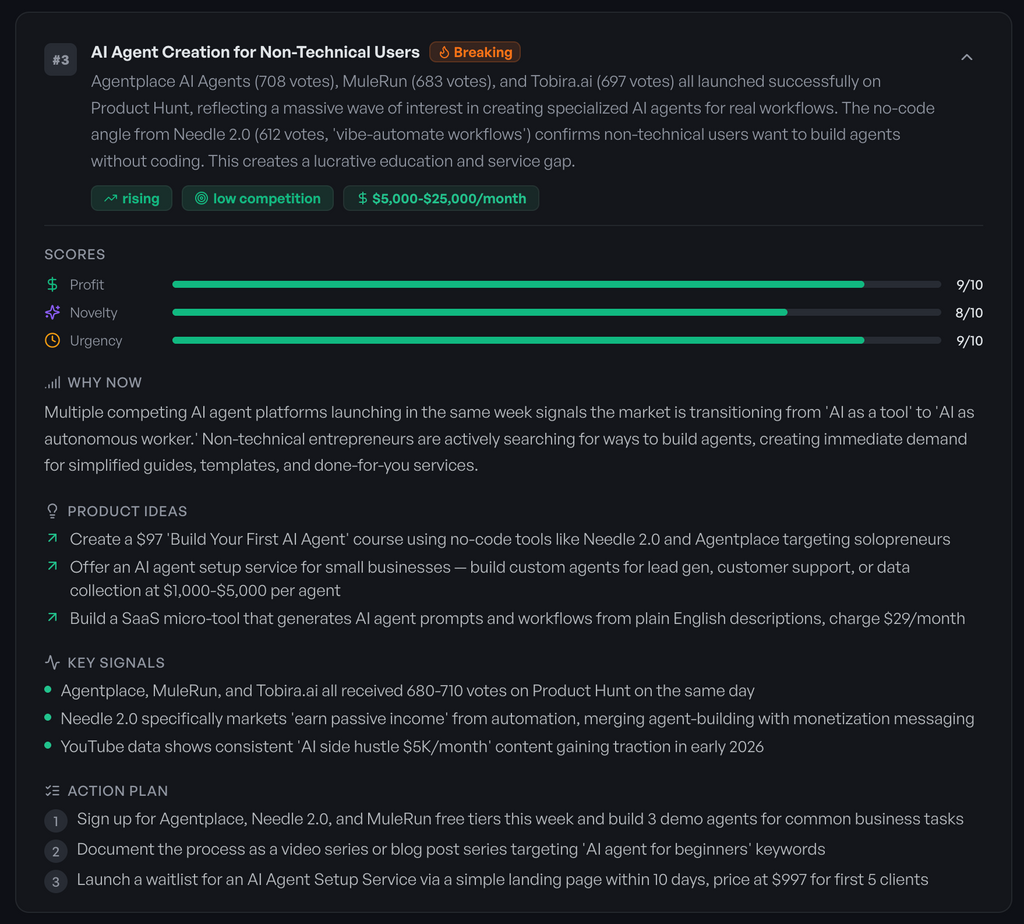The height and width of the screenshot is (924, 1024).
Task: Click the Urgency score label
Action: (96, 341)
